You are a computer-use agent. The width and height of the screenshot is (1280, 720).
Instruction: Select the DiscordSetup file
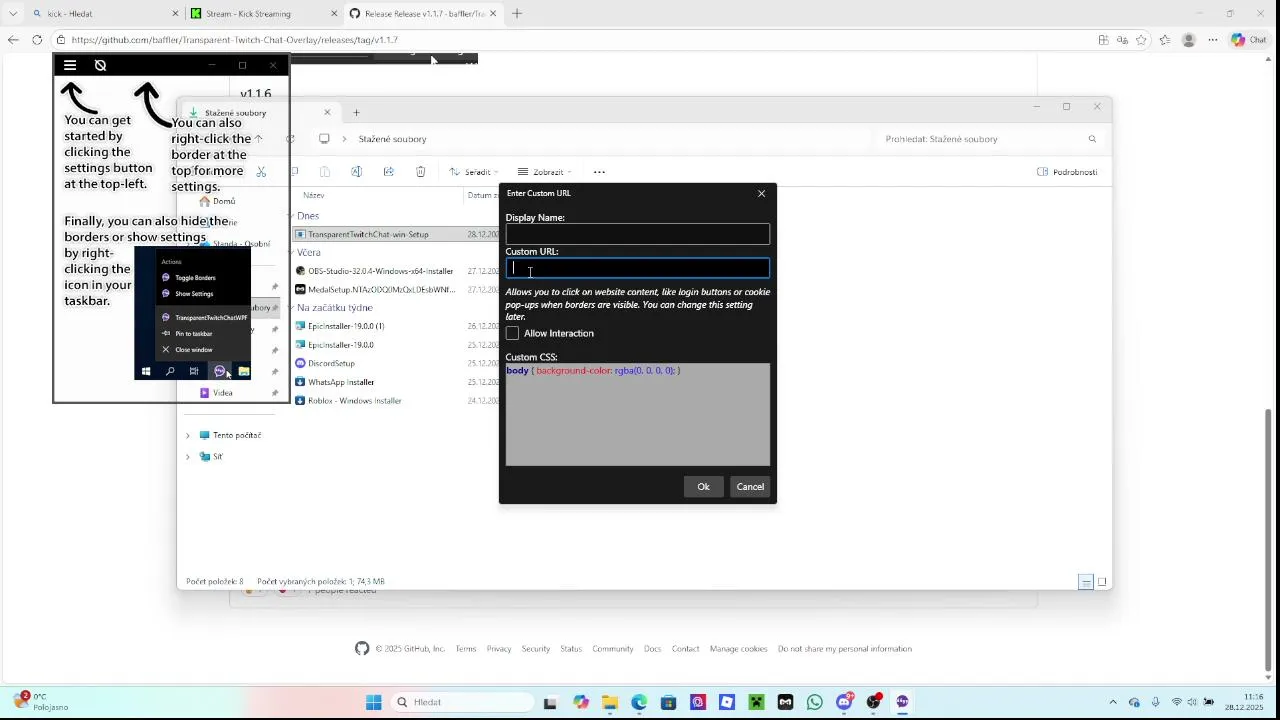[331, 363]
